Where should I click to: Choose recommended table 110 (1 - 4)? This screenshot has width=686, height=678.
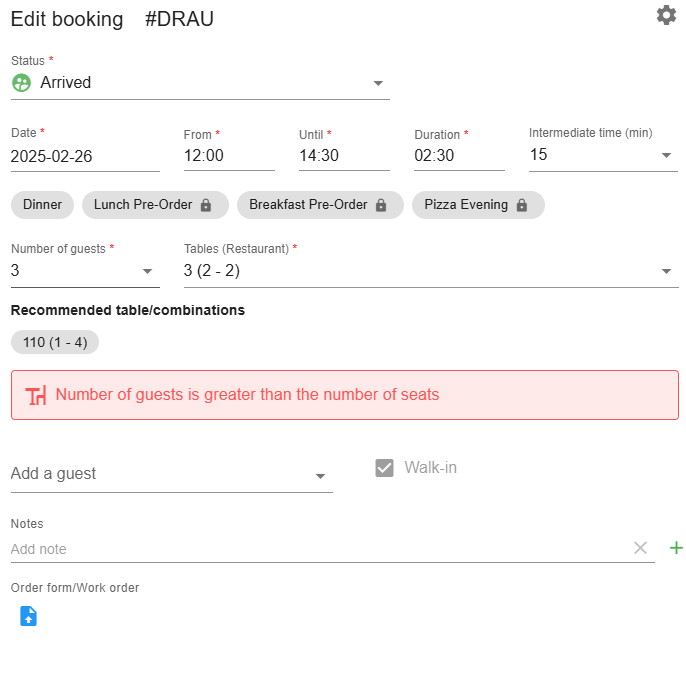(x=55, y=342)
